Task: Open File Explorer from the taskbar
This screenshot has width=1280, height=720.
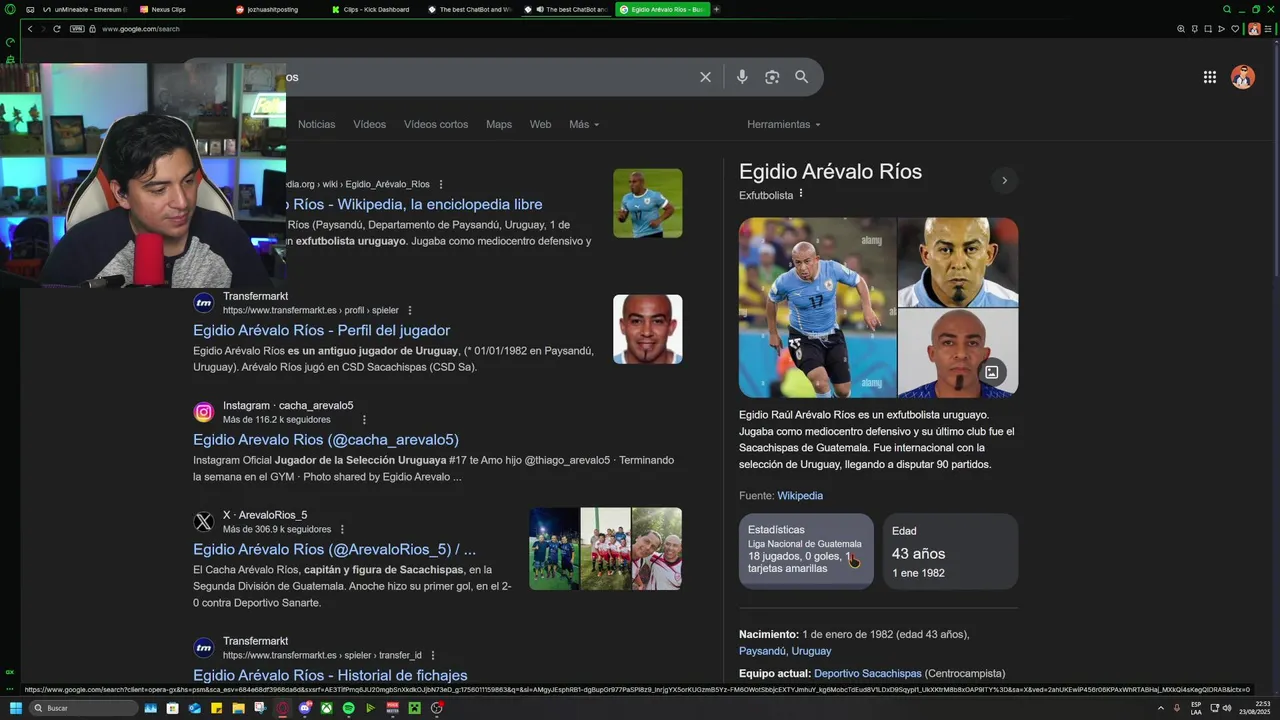Action: tap(238, 708)
